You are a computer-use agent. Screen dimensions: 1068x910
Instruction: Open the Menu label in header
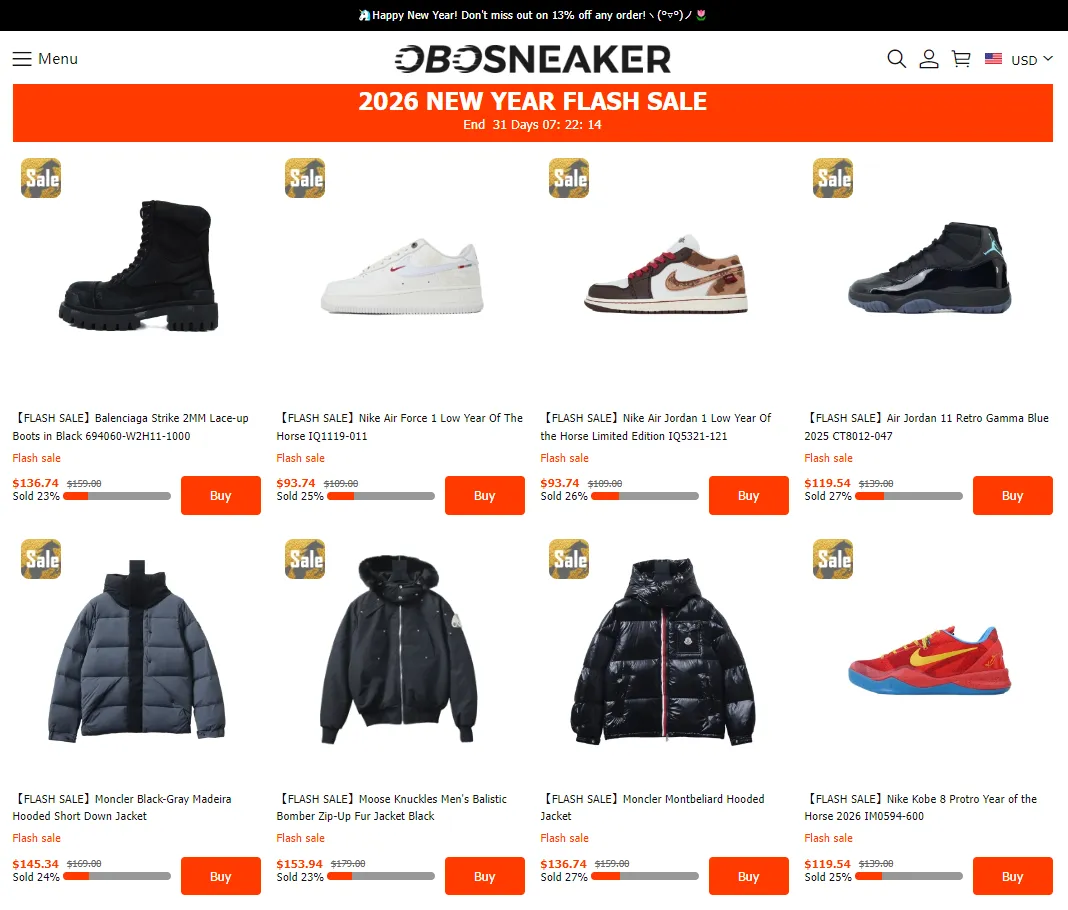(x=58, y=59)
